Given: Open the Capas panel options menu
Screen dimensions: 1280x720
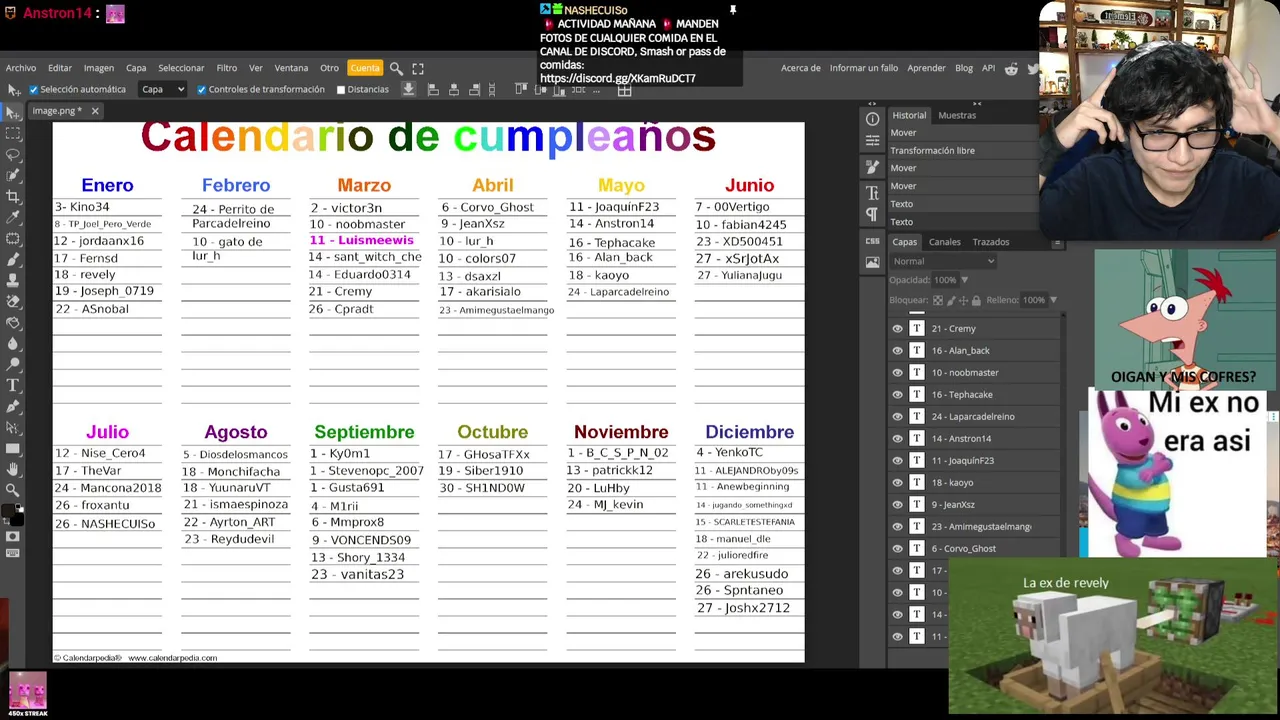Looking at the screenshot, I should point(1057,242).
